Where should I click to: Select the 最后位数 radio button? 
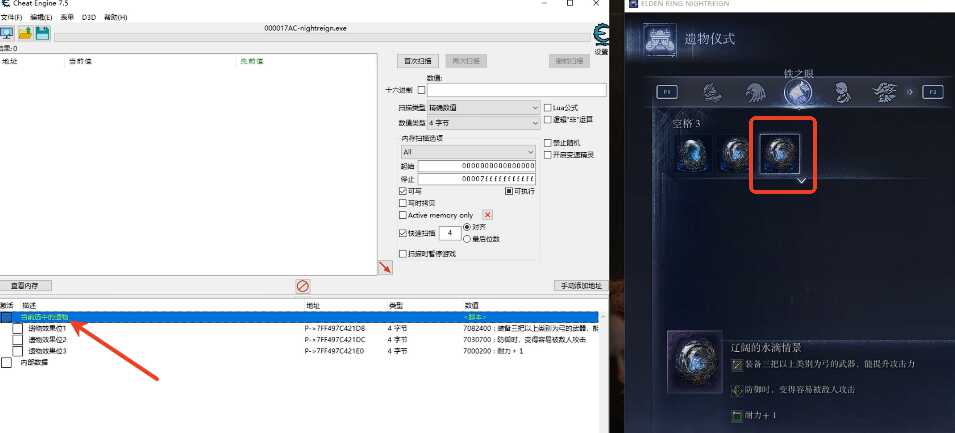point(467,239)
